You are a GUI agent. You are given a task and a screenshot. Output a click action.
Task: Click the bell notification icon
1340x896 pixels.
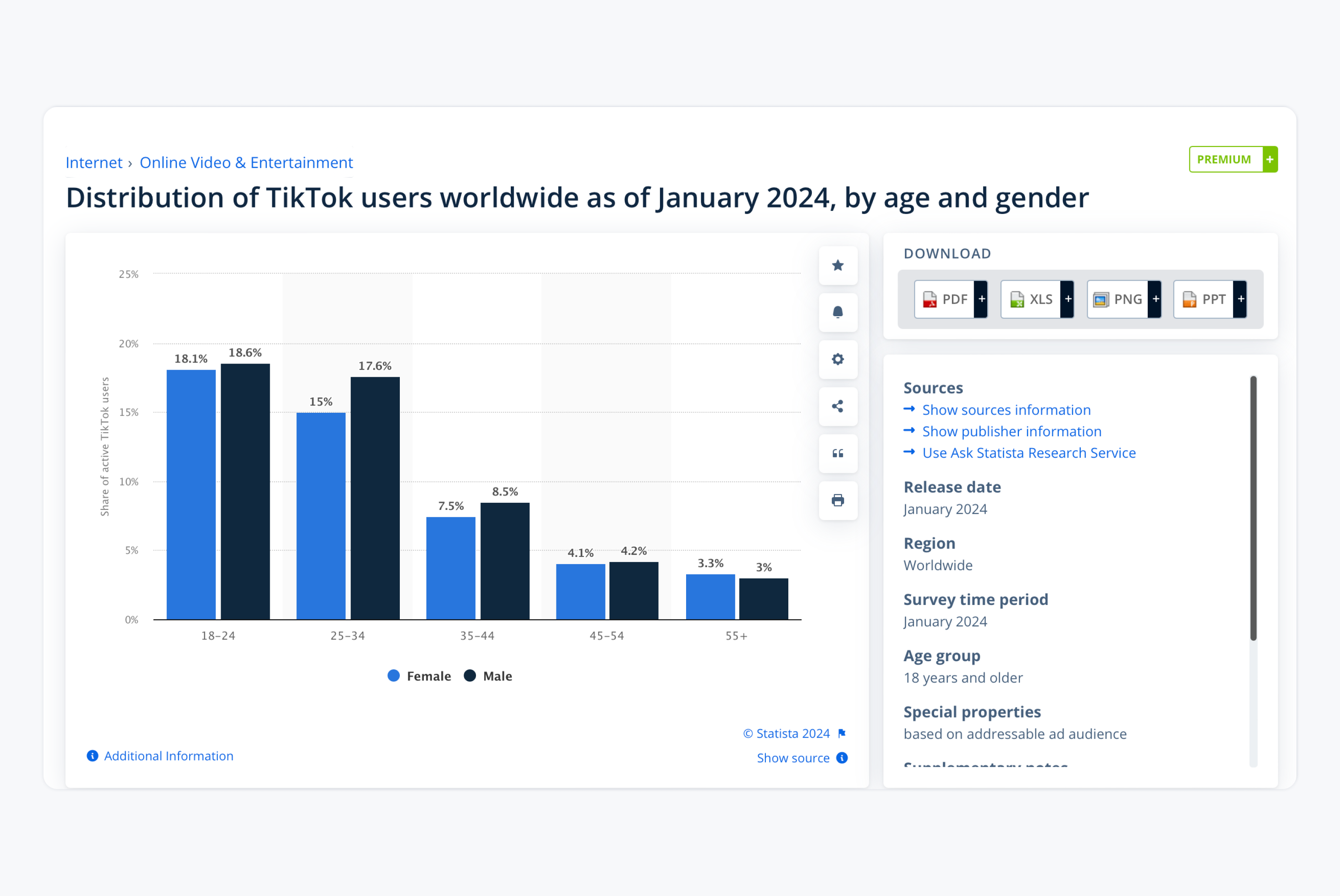point(837,312)
